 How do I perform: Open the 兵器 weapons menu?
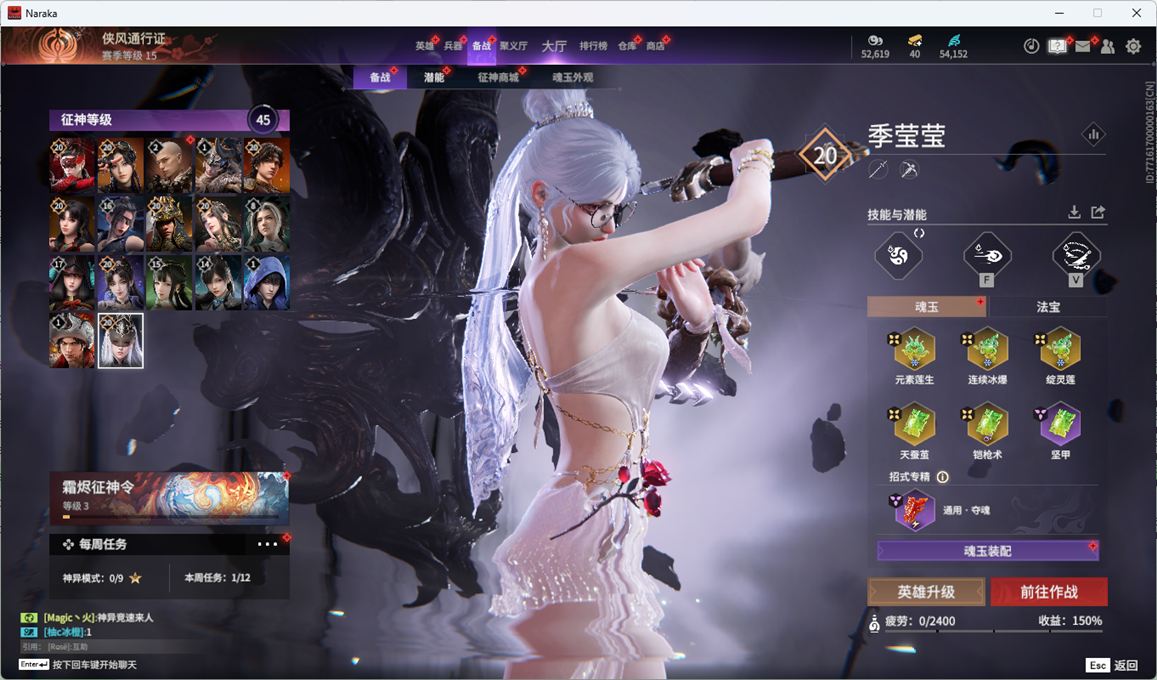click(452, 46)
